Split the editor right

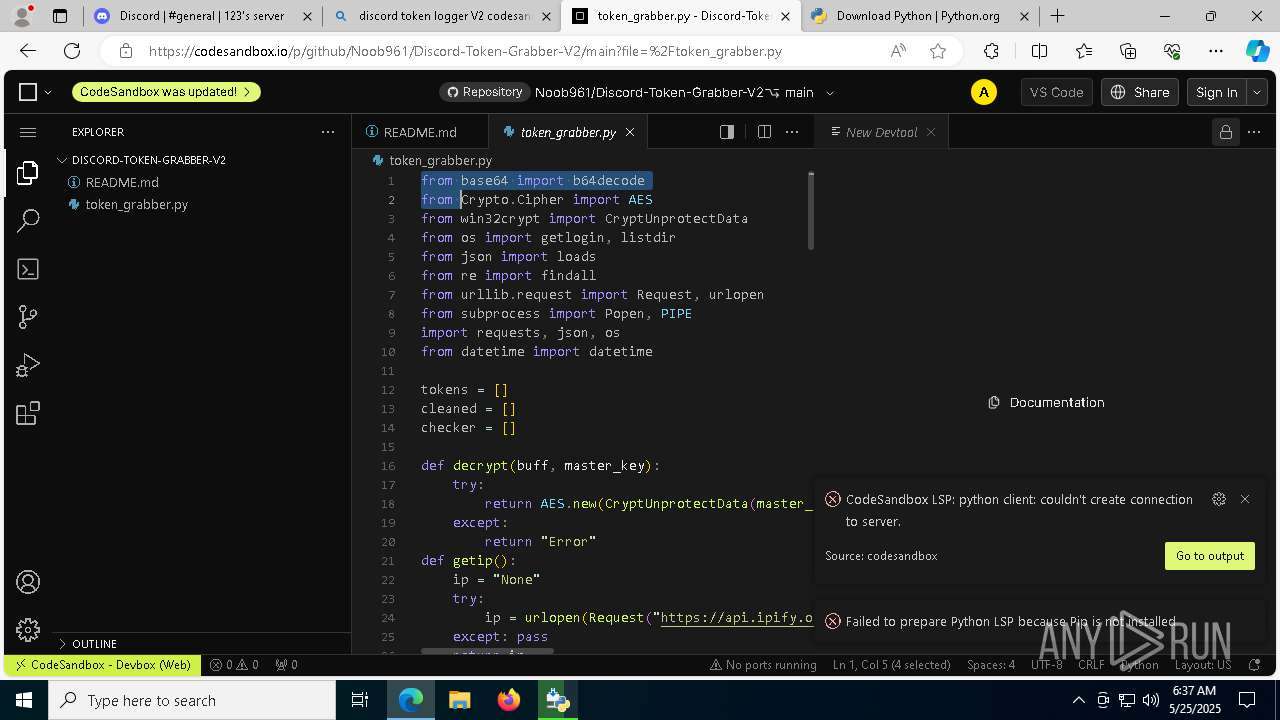[x=764, y=132]
